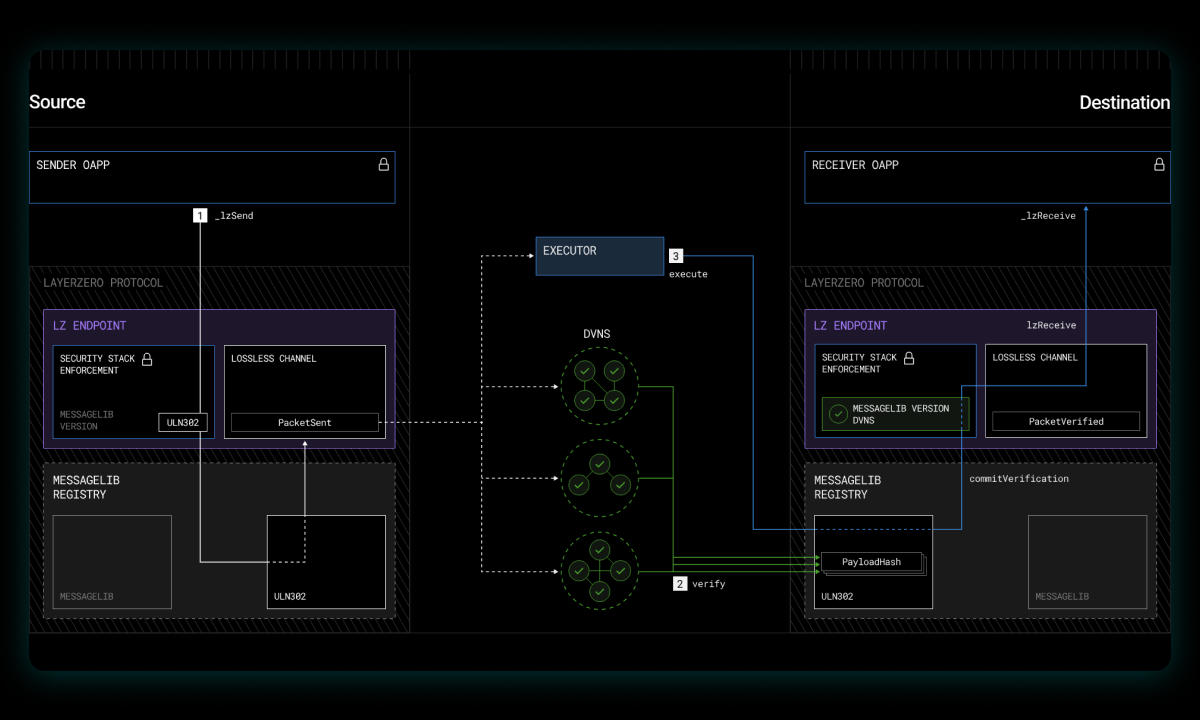Click the lock icon in Sender OApp box
The width and height of the screenshot is (1200, 720).
pyautogui.click(x=383, y=165)
